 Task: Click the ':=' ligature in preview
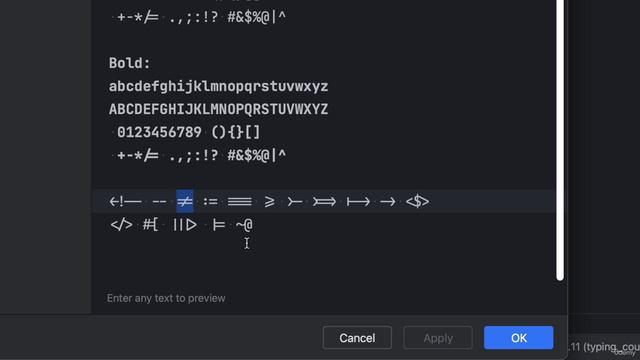click(x=211, y=202)
